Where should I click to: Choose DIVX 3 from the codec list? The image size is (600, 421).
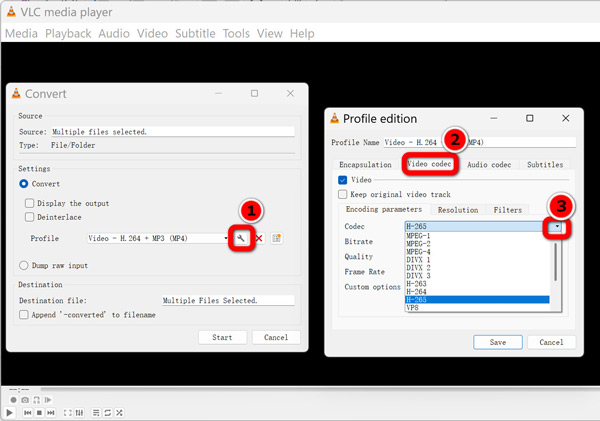click(x=477, y=276)
